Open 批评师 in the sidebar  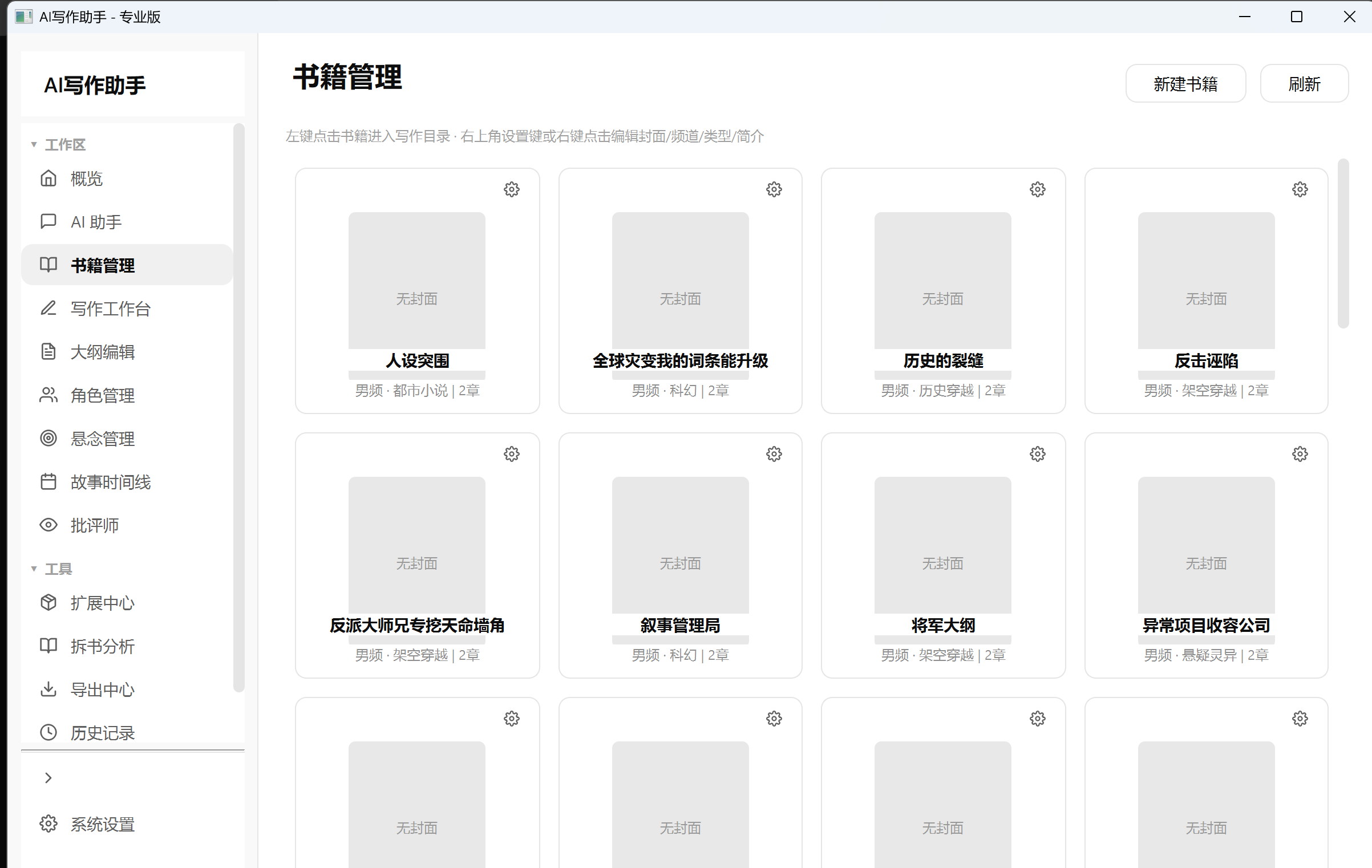pos(127,525)
